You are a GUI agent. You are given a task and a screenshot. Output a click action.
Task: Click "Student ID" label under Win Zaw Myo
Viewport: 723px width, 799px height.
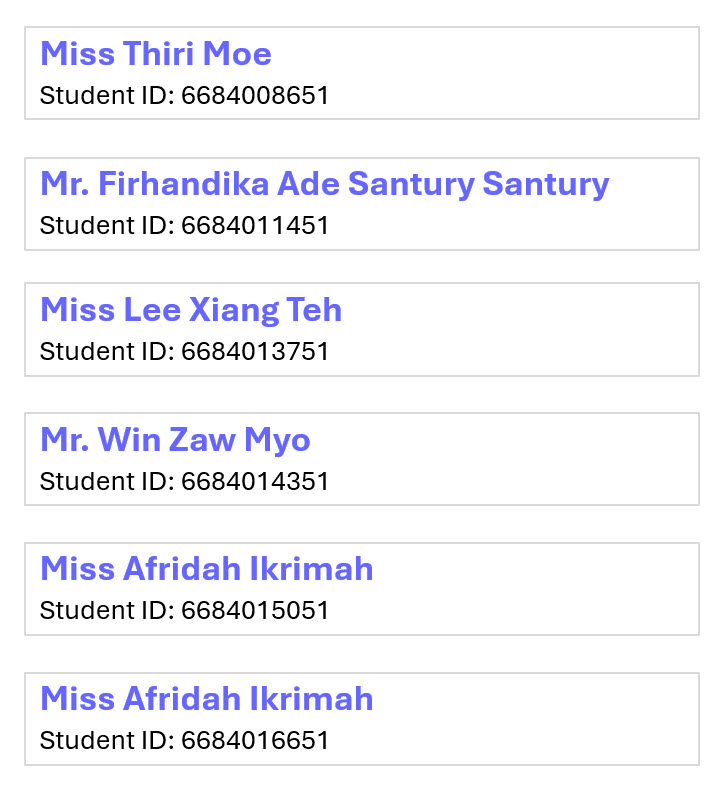coord(106,481)
